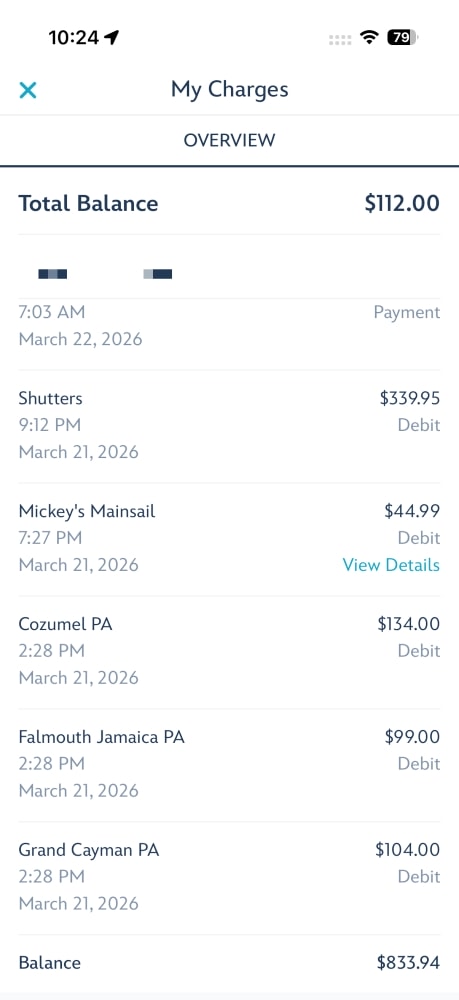Viewport: 459px width, 1000px height.
Task: Select the Falmouth Jamaica PA charge
Action: click(230, 764)
